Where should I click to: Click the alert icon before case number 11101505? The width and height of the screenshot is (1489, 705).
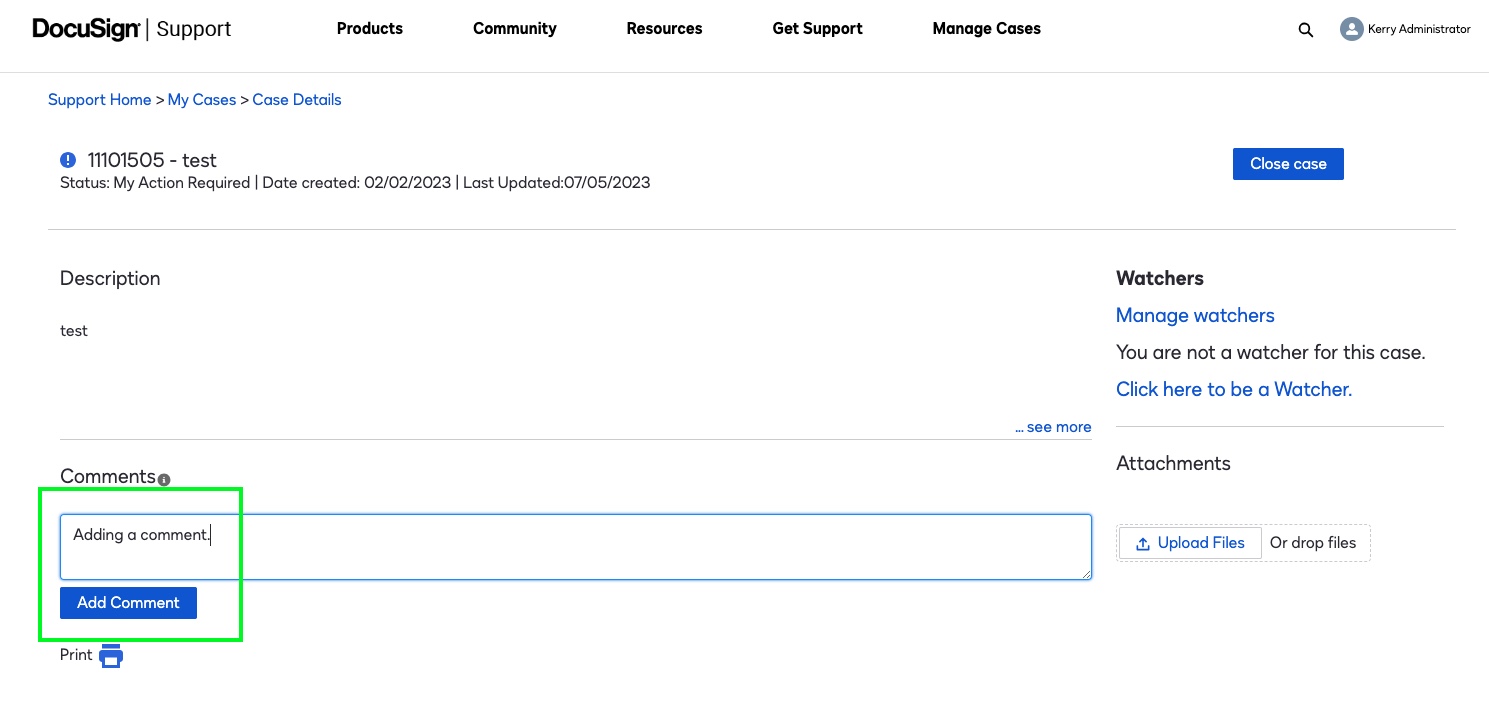pos(68,160)
